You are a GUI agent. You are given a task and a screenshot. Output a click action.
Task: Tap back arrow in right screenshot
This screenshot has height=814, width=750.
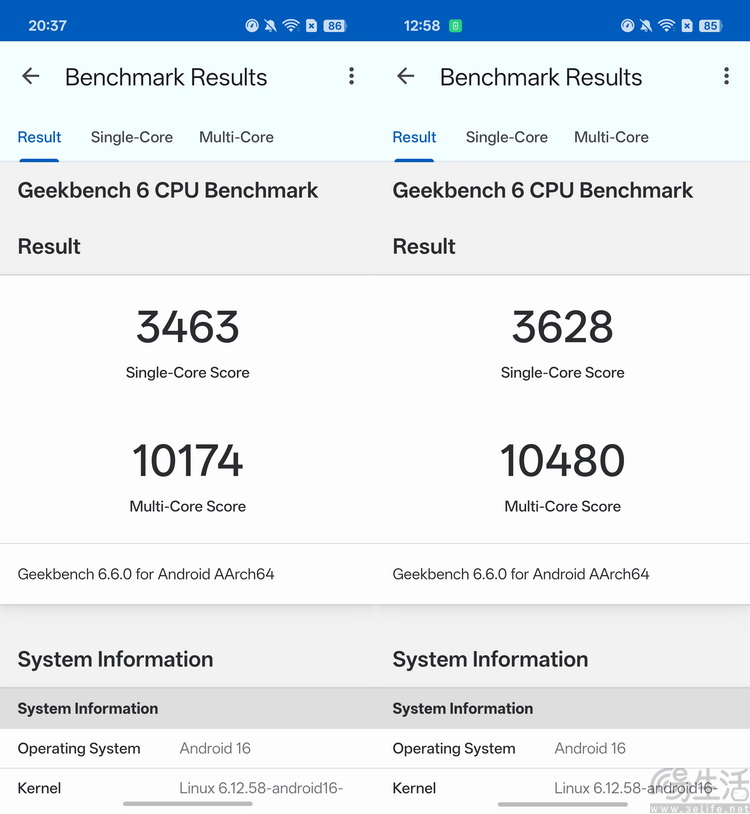406,77
